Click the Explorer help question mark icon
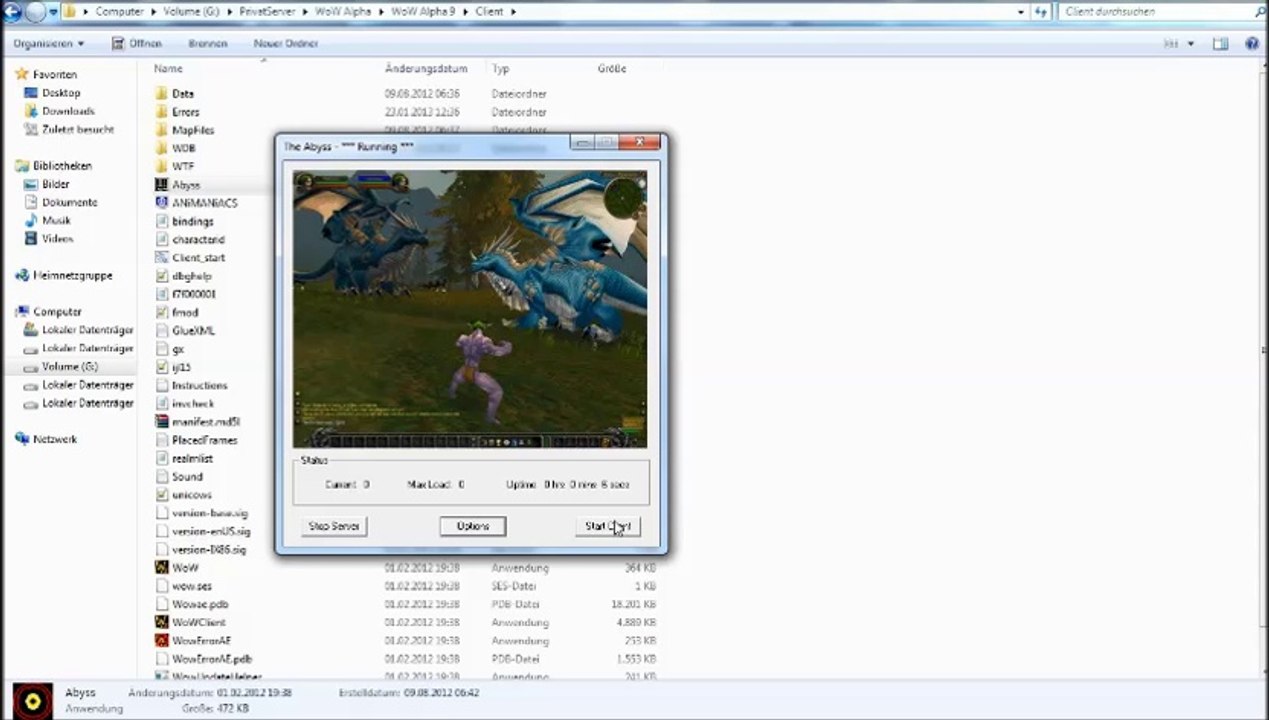Viewport: 1269px width, 720px height. [x=1251, y=44]
